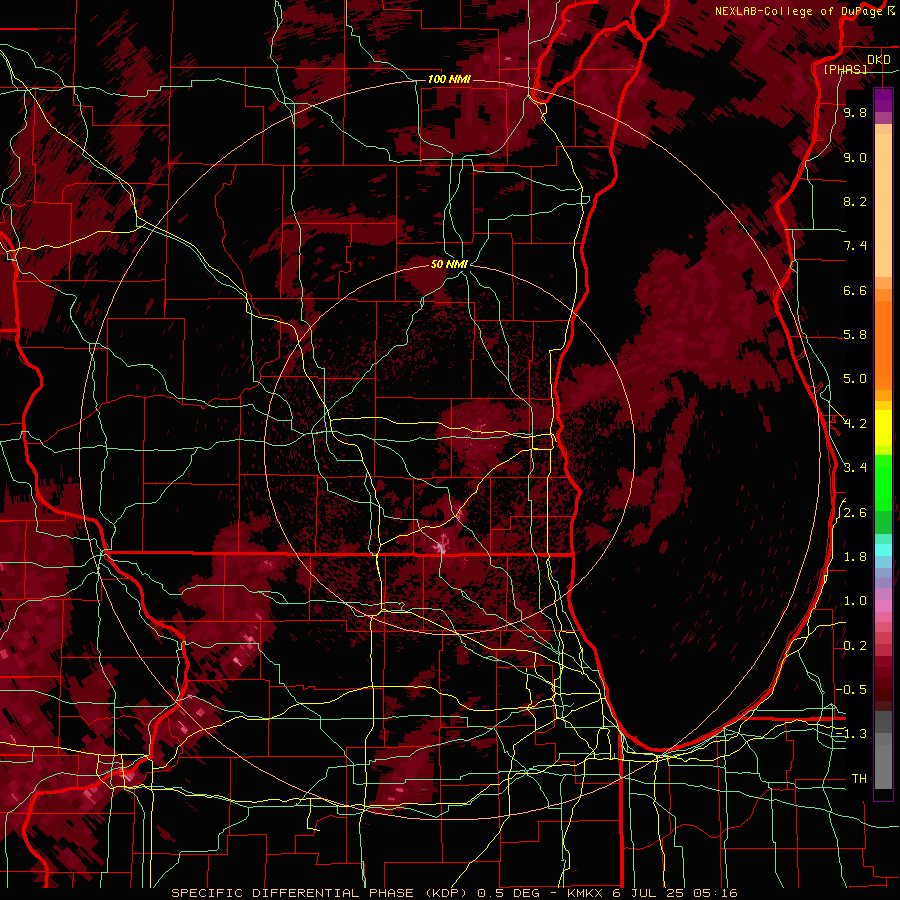Click the bright green color bar segment
The height and width of the screenshot is (900, 900).
pyautogui.click(x=883, y=483)
